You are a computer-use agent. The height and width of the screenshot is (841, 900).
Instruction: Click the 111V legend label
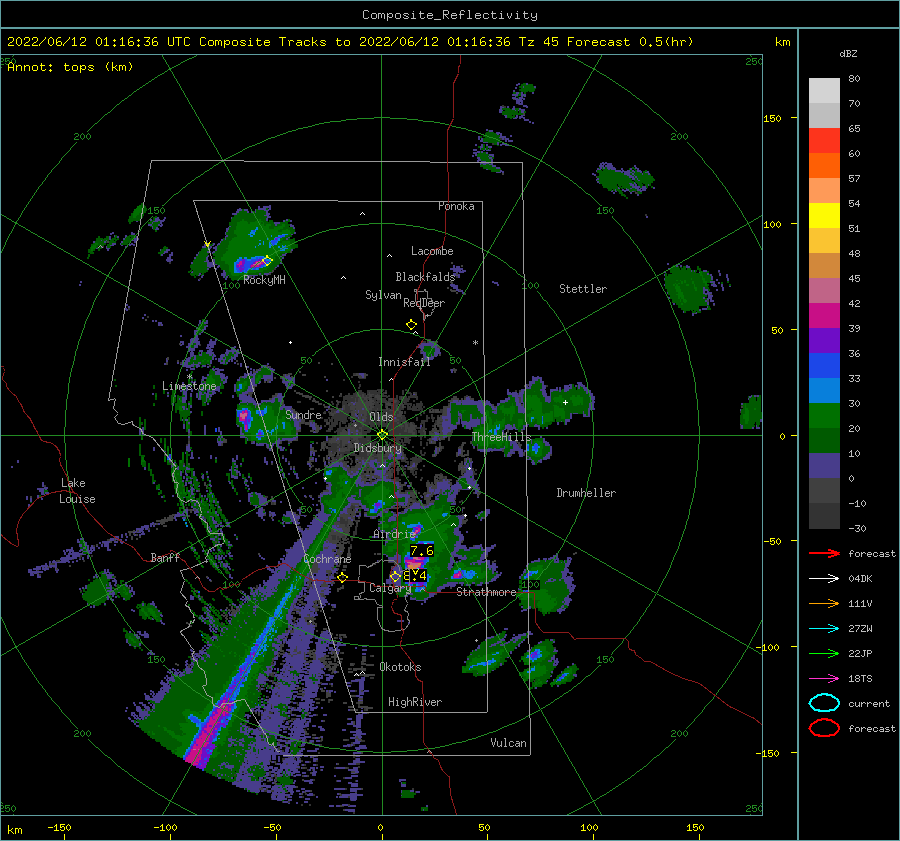(x=860, y=603)
